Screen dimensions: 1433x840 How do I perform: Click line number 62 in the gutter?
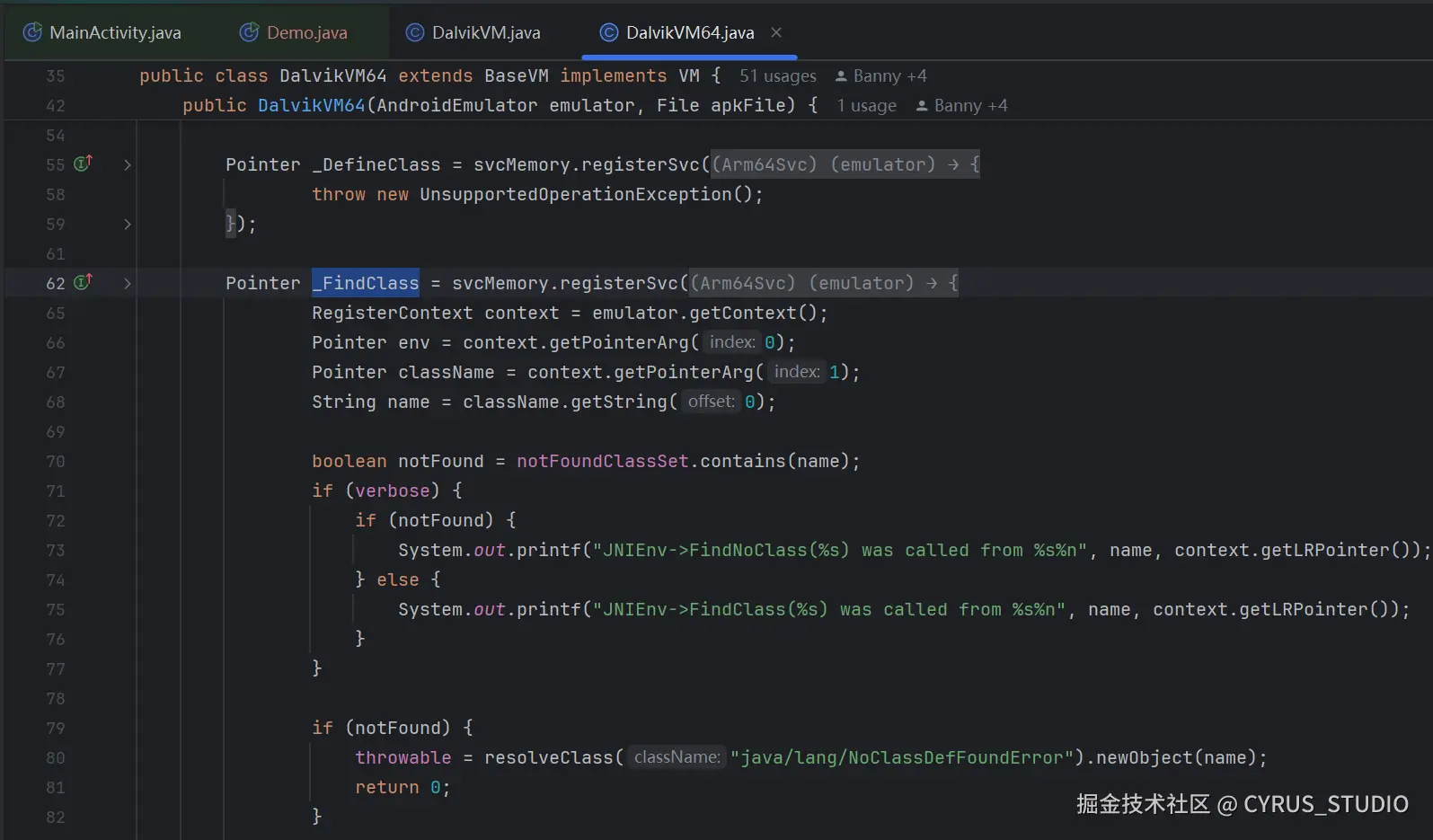pos(56,283)
